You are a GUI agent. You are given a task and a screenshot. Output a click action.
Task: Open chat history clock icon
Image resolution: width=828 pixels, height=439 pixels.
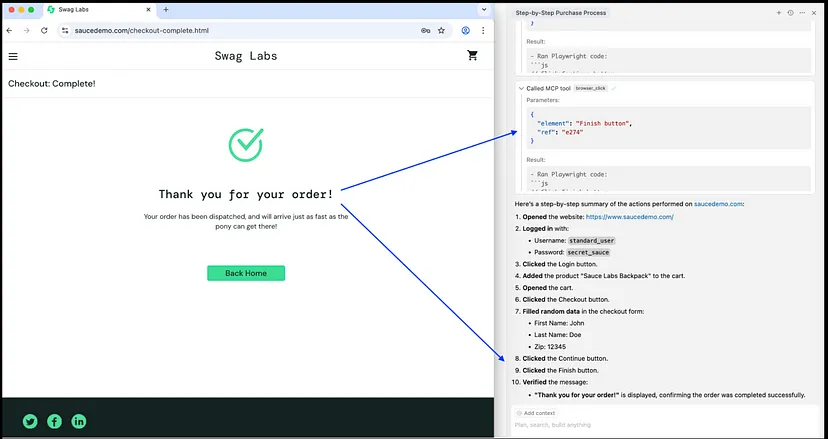point(791,13)
